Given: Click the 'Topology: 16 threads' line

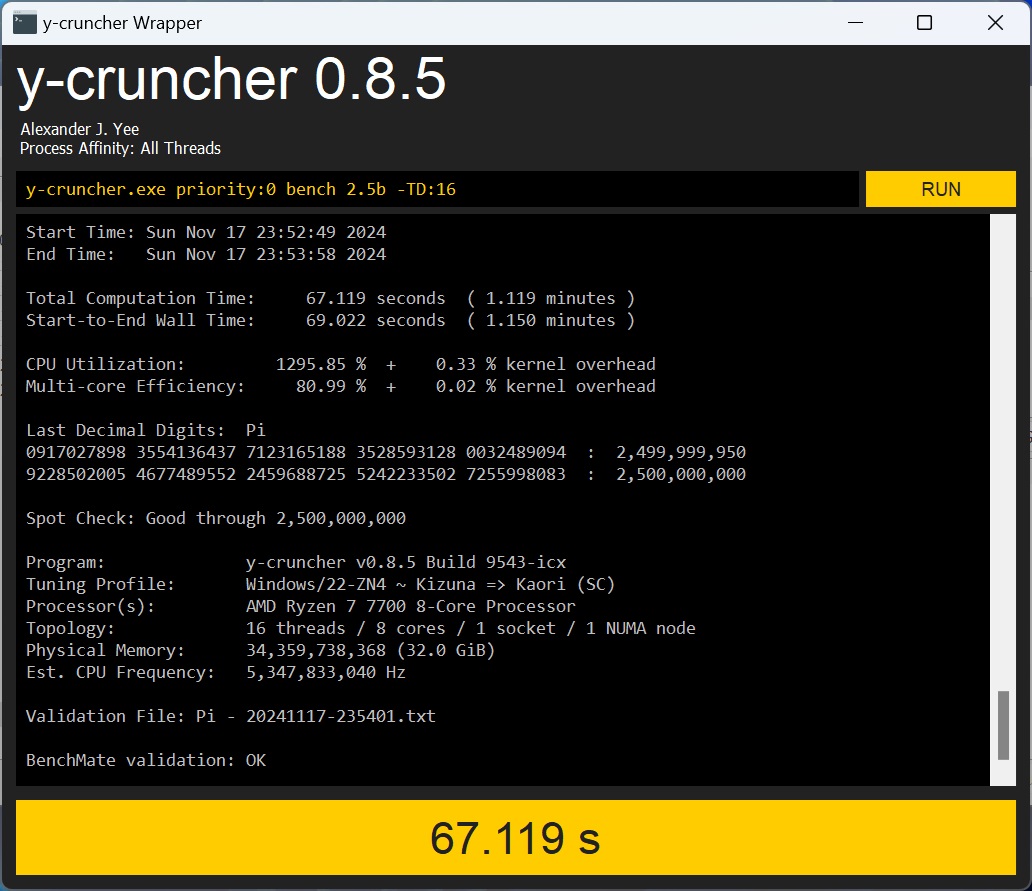Looking at the screenshot, I should pyautogui.click(x=361, y=628).
